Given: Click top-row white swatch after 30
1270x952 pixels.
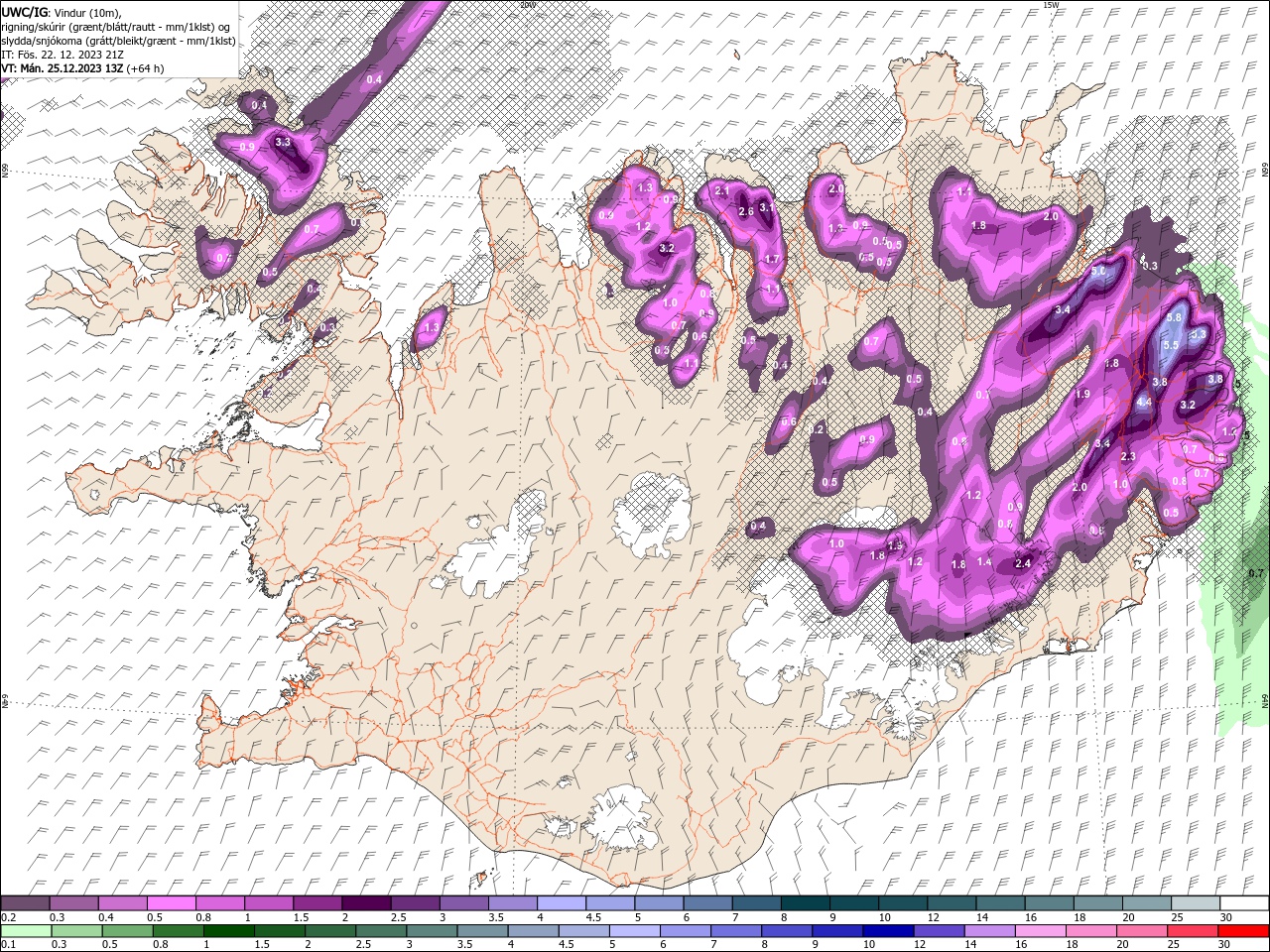Looking at the screenshot, I should click(x=1243, y=903).
